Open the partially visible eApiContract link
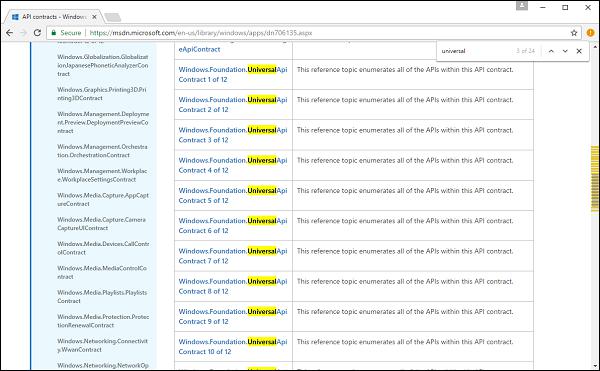Image resolution: width=600 pixels, height=371 pixels. coord(199,49)
